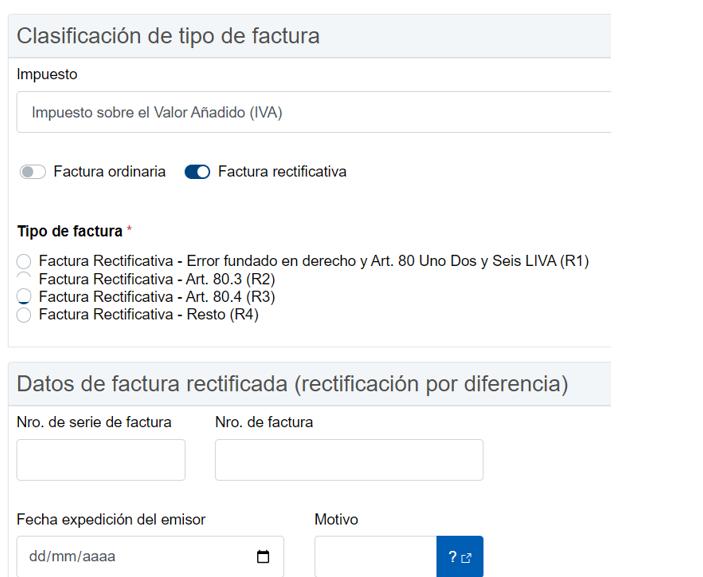
Task: Open the calendar picker for Fecha expedición
Action: (x=263, y=557)
